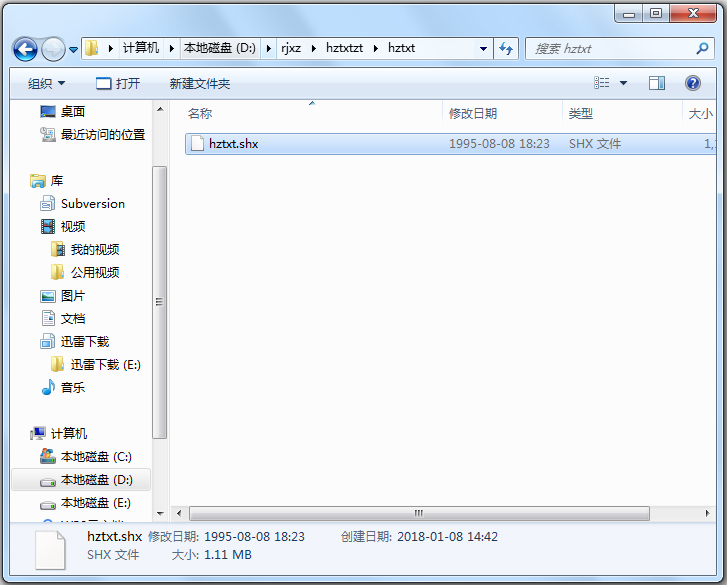Click the navigation pane scroll up arrow
This screenshot has width=727, height=585.
[160, 109]
